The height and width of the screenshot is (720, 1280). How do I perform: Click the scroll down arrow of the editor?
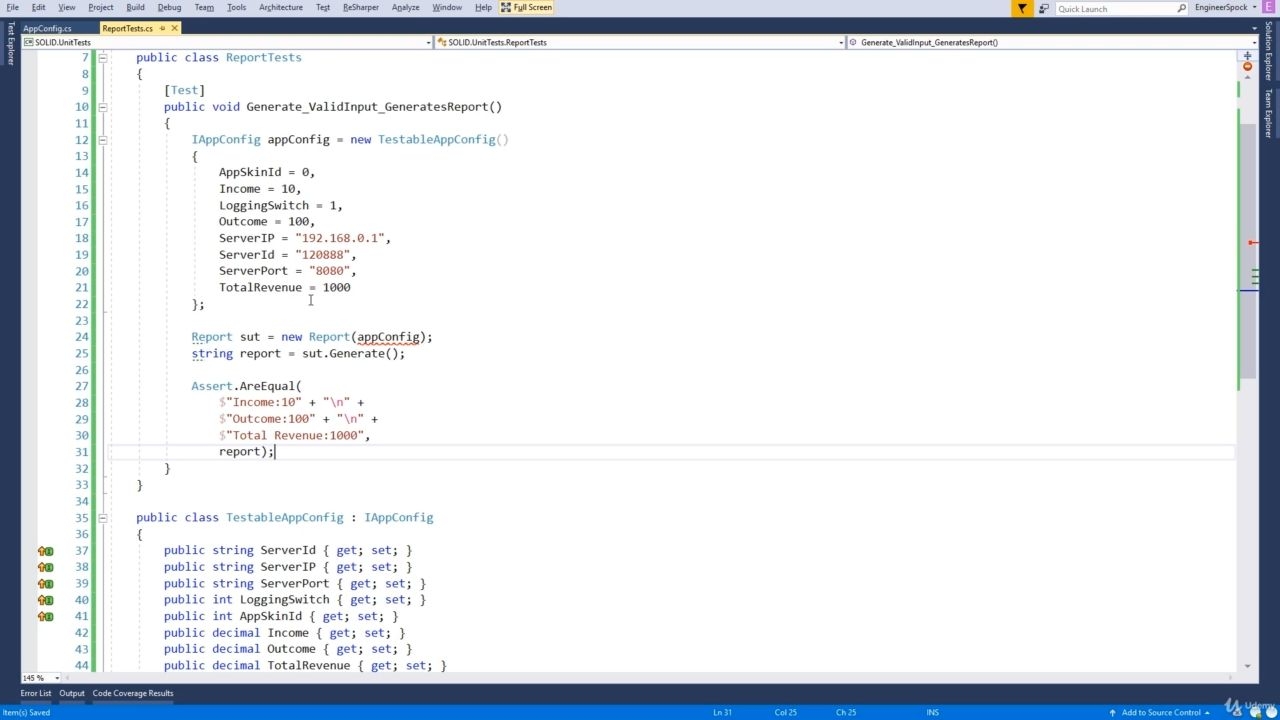(1247, 666)
